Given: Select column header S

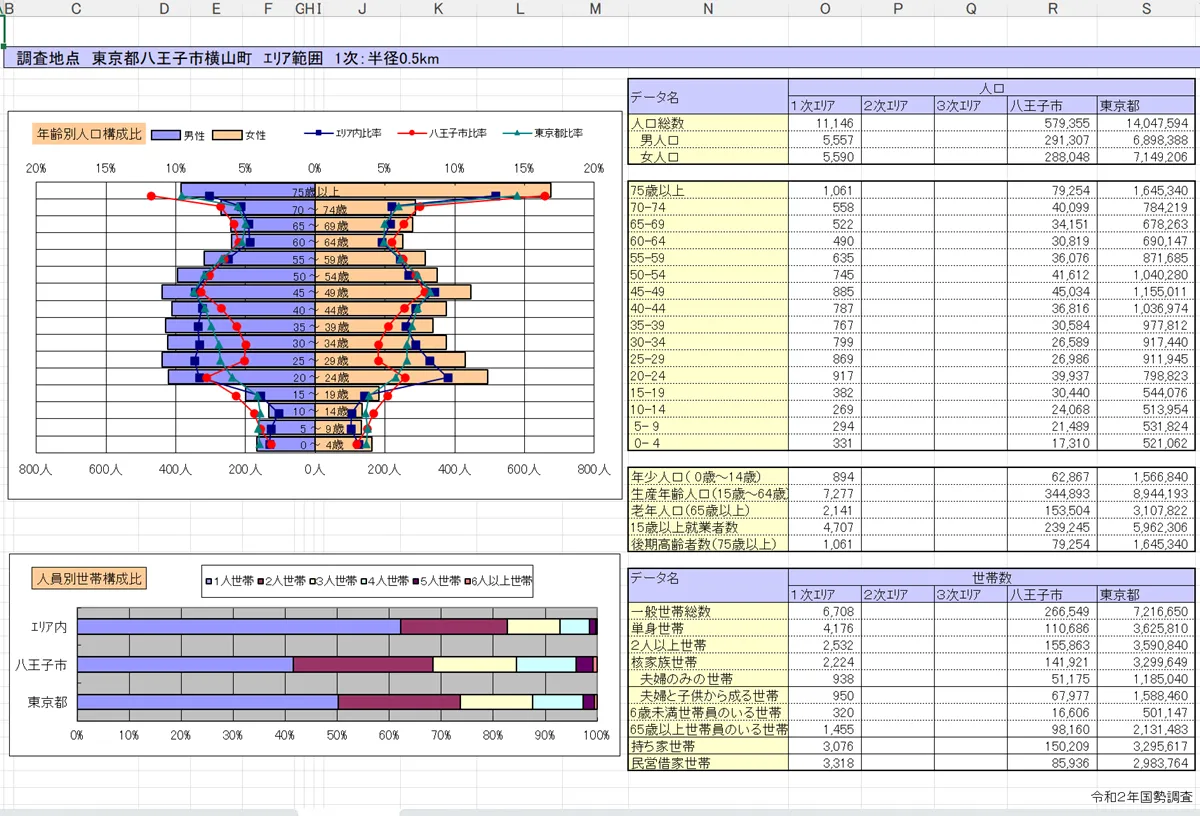Looking at the screenshot, I should (1146, 9).
